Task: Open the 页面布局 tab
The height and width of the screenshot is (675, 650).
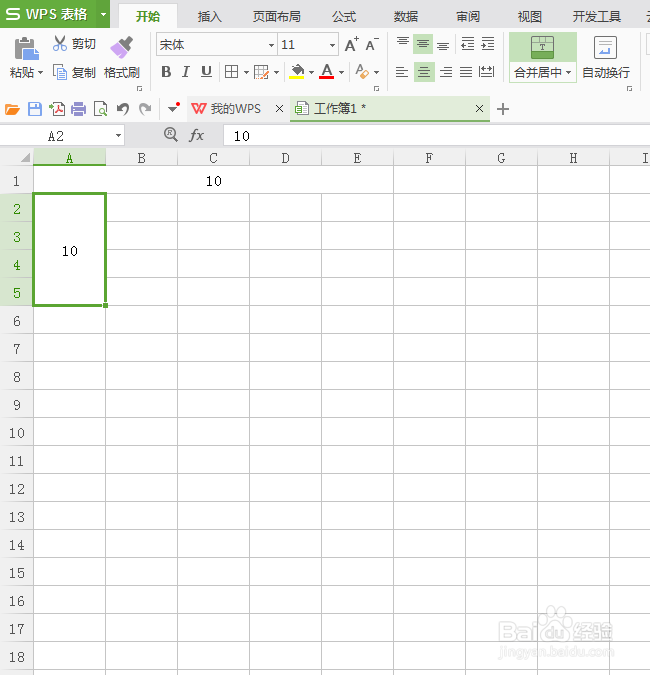Action: pyautogui.click(x=277, y=16)
